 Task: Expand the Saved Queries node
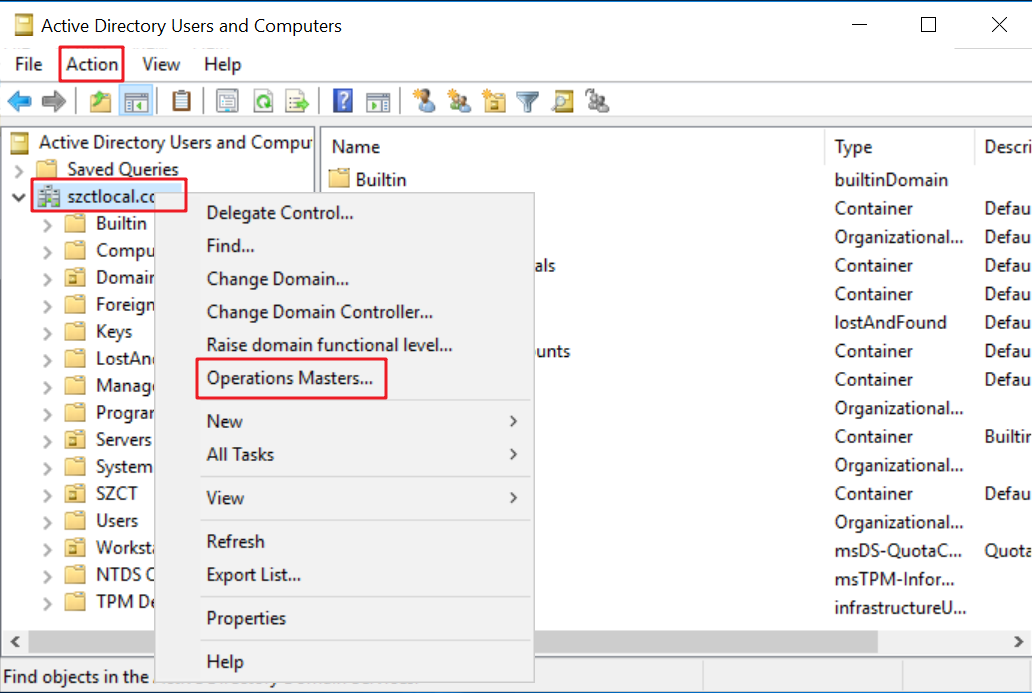tap(19, 170)
